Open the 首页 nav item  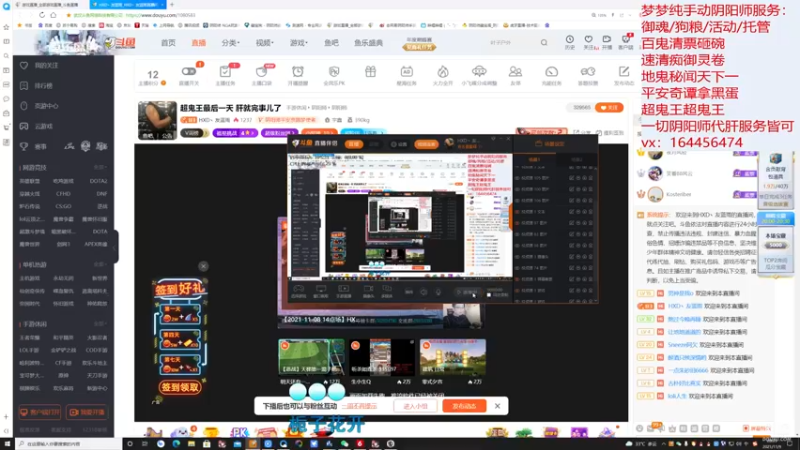pos(168,43)
